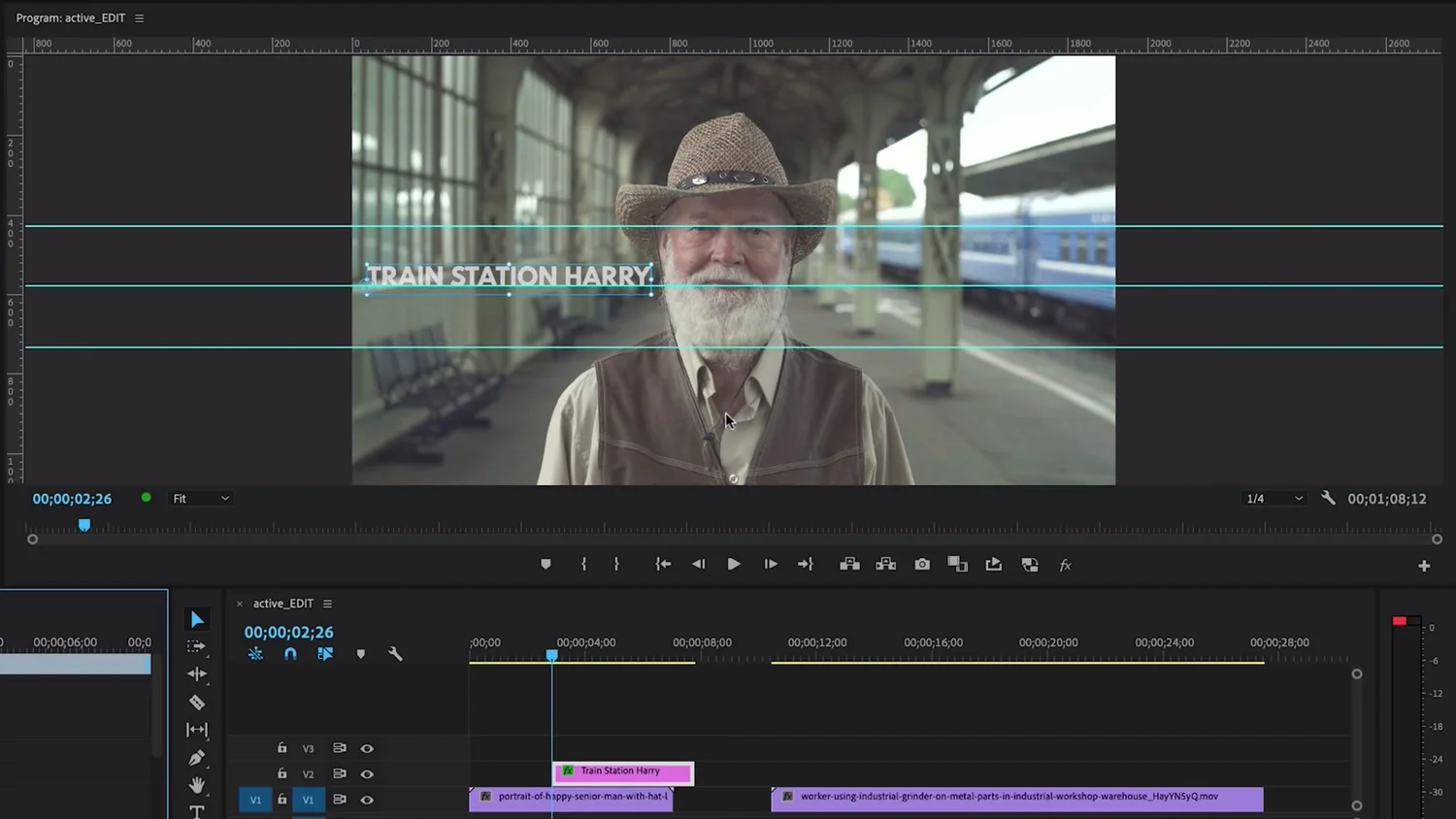Open the Button Editor plus icon

(1424, 566)
